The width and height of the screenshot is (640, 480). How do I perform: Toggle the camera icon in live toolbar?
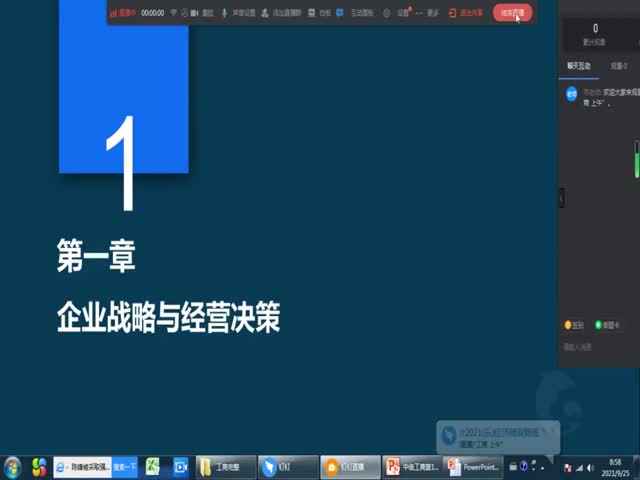195,13
